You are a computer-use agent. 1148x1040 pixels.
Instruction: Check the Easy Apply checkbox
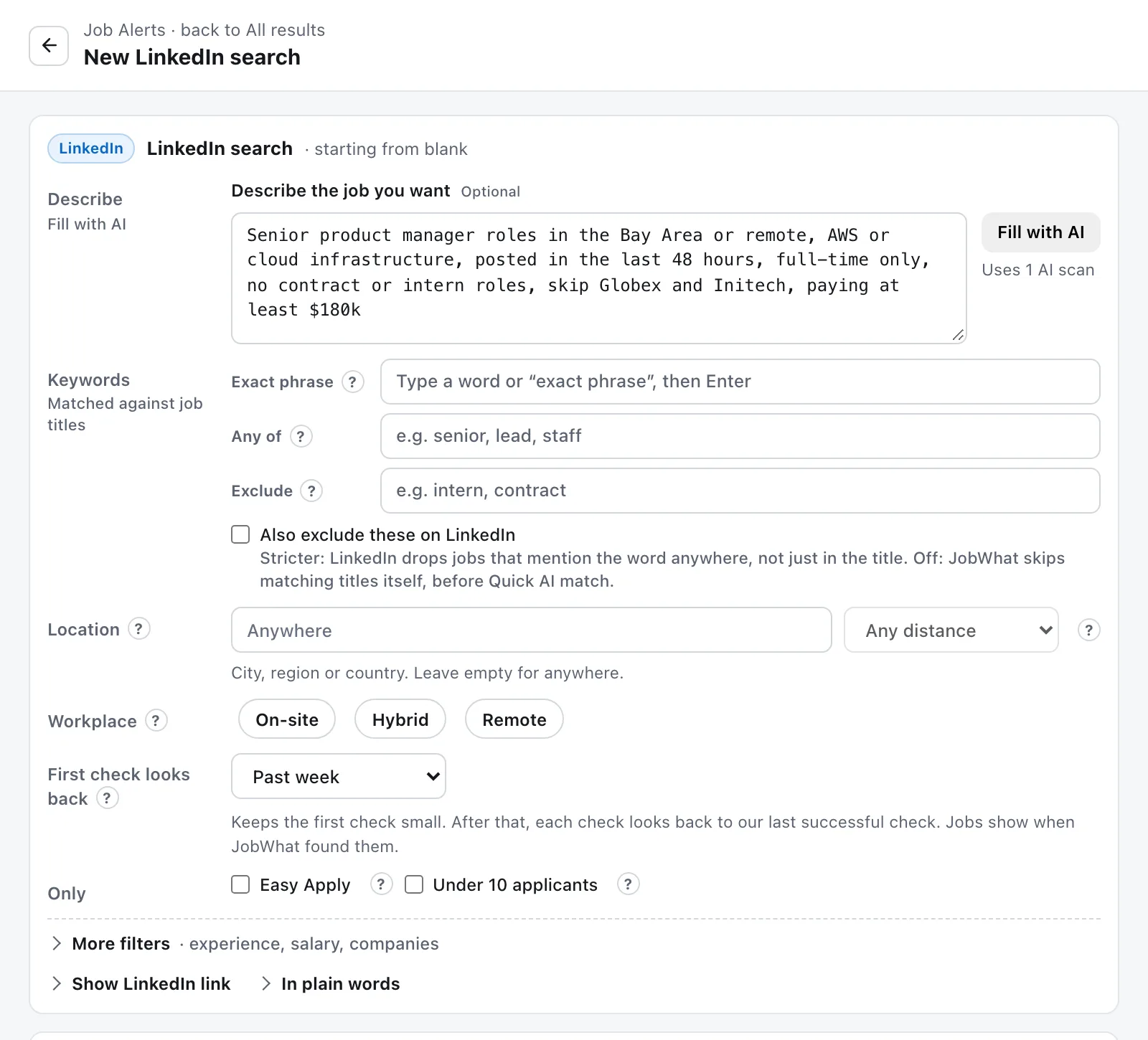click(x=240, y=884)
